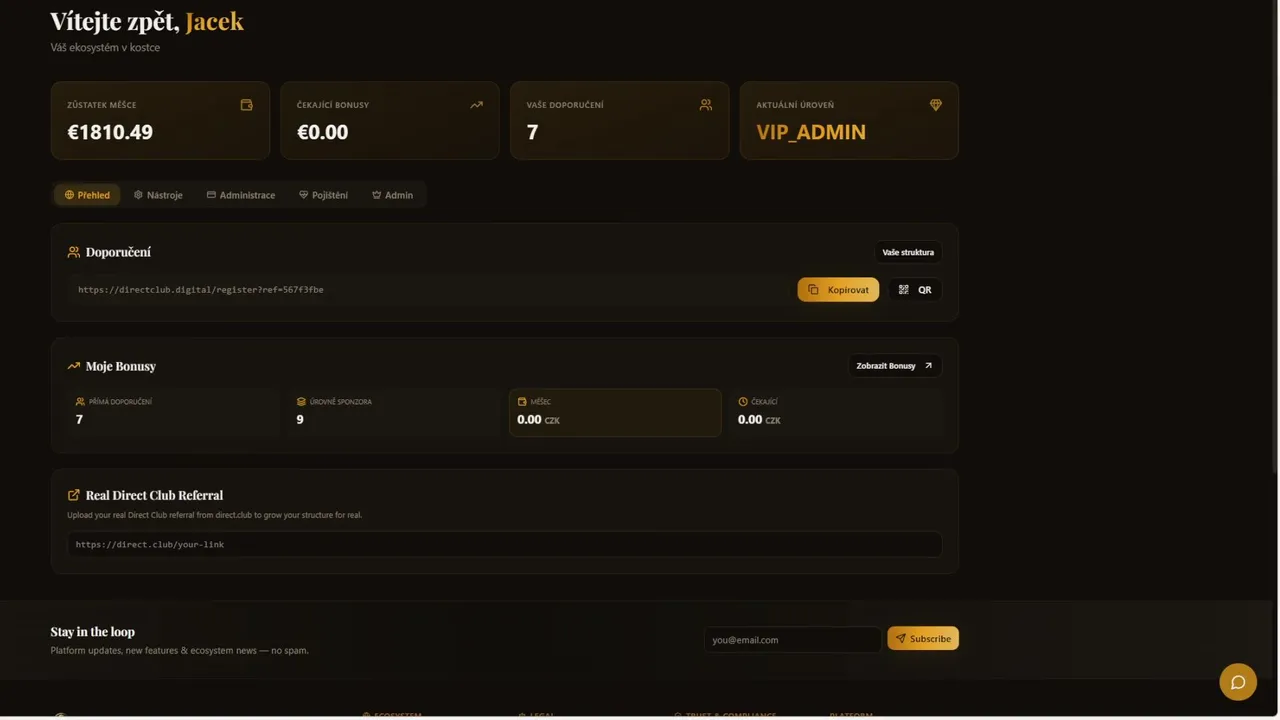The image size is (1280, 720).
Task: Click Zobrazit Bonusy button
Action: pos(894,366)
